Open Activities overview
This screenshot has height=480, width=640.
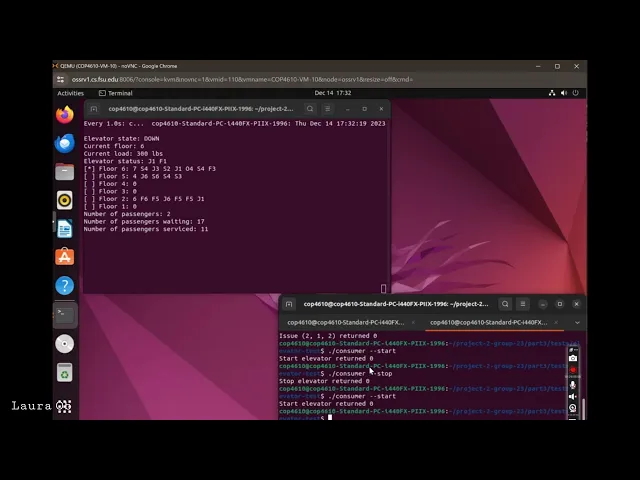click(x=70, y=93)
